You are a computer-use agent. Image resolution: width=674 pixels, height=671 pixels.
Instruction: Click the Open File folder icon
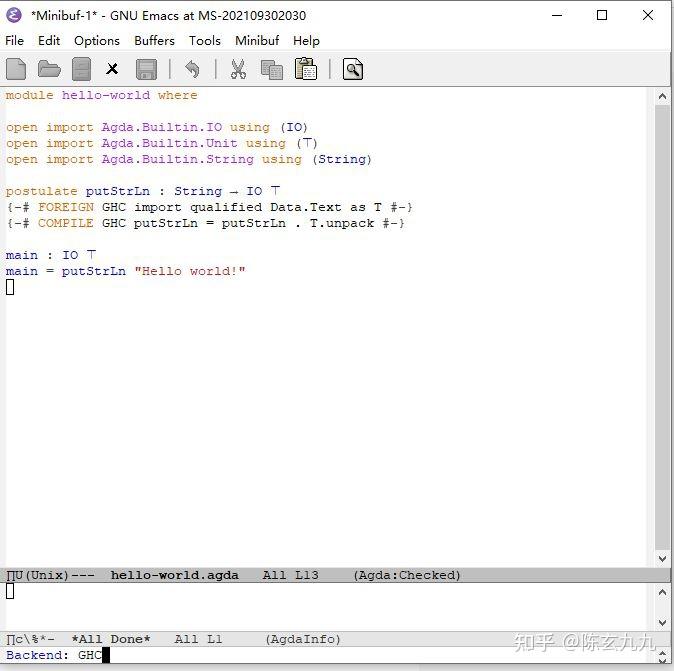click(49, 69)
